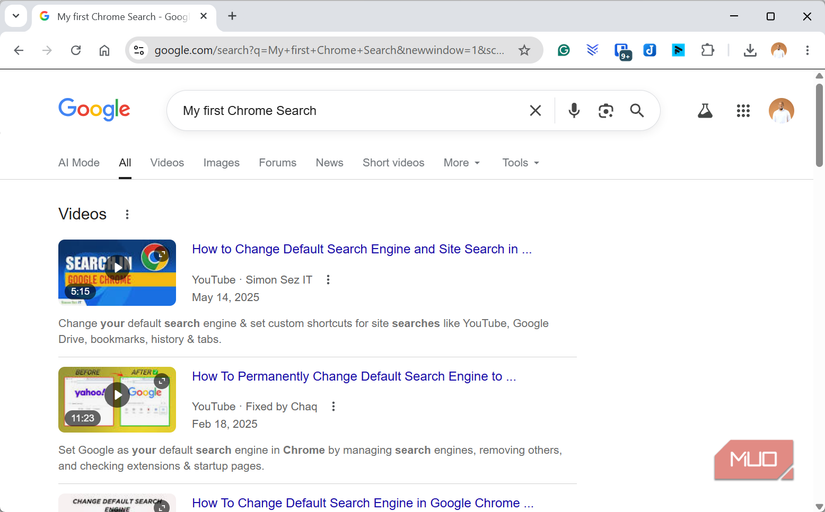The height and width of the screenshot is (512, 825).
Task: Expand the Tools dropdown
Action: pos(520,163)
